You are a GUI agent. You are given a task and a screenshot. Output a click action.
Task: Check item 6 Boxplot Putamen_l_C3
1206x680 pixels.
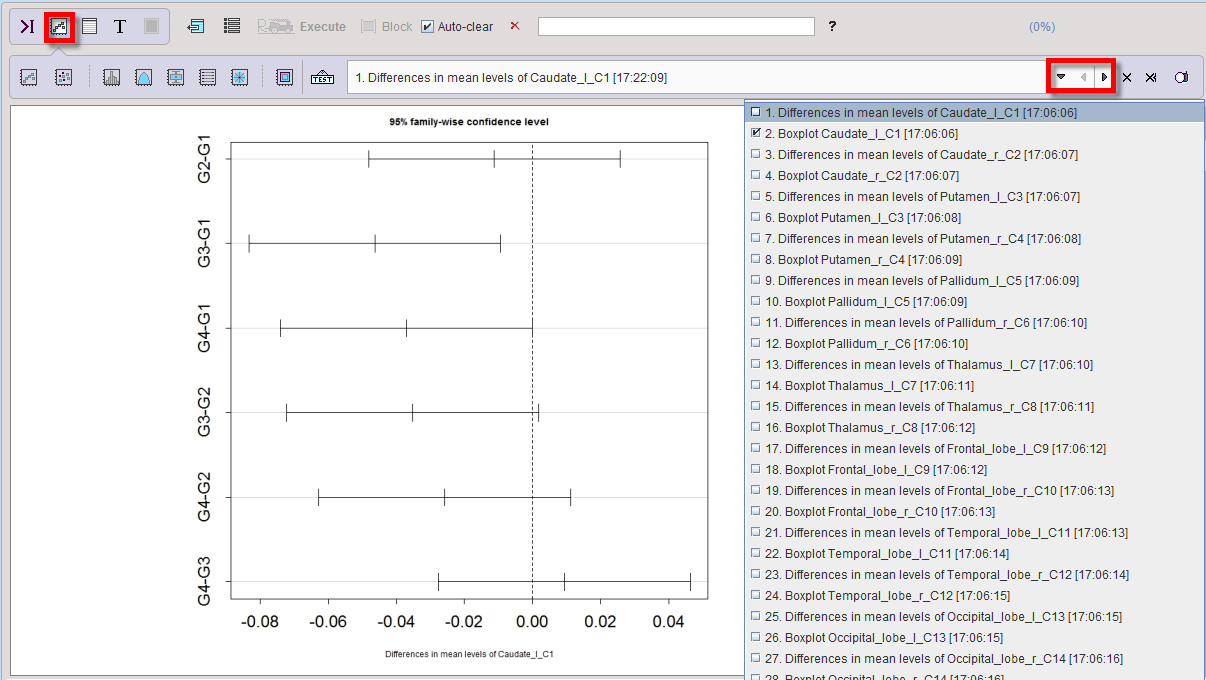pyautogui.click(x=756, y=218)
